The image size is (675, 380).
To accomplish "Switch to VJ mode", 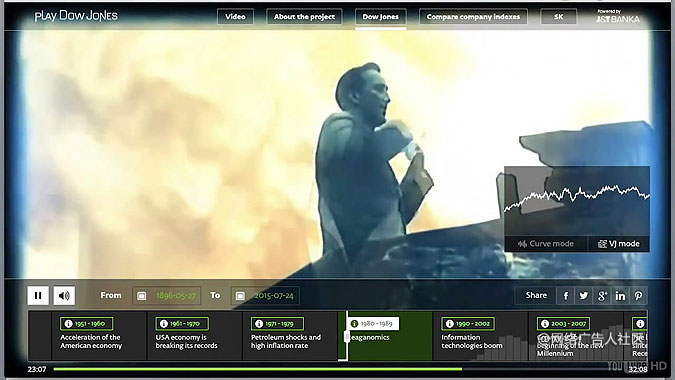I will (619, 244).
